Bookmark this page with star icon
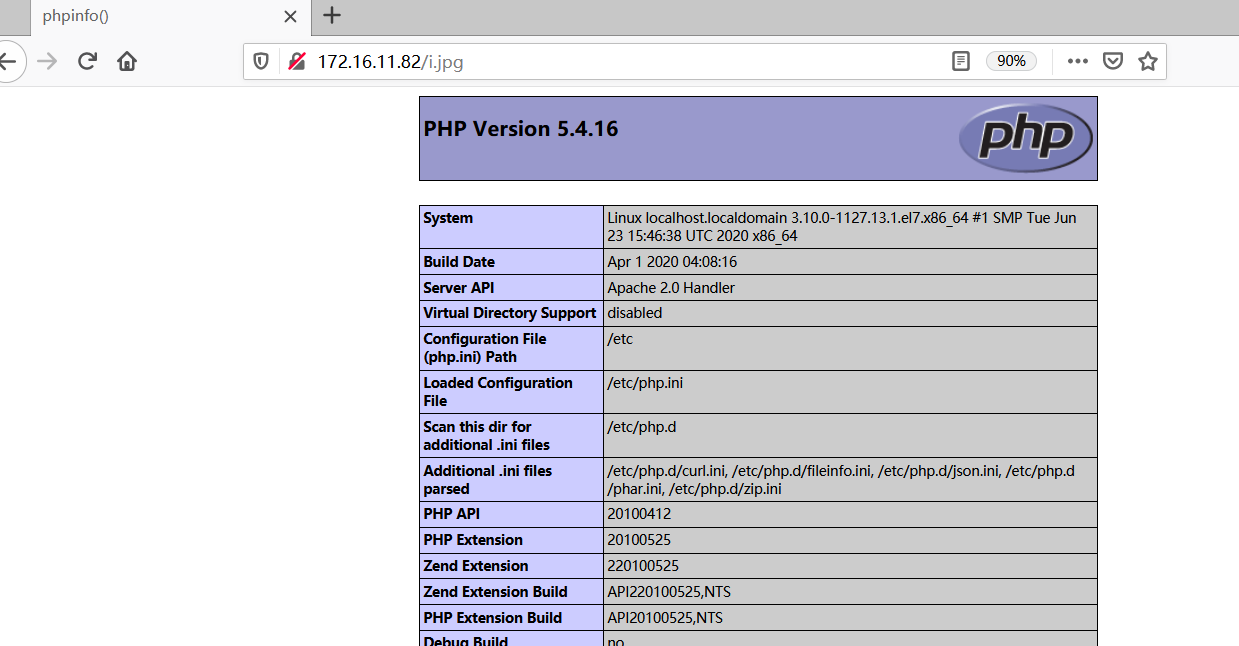The image size is (1239, 646). point(1147,61)
